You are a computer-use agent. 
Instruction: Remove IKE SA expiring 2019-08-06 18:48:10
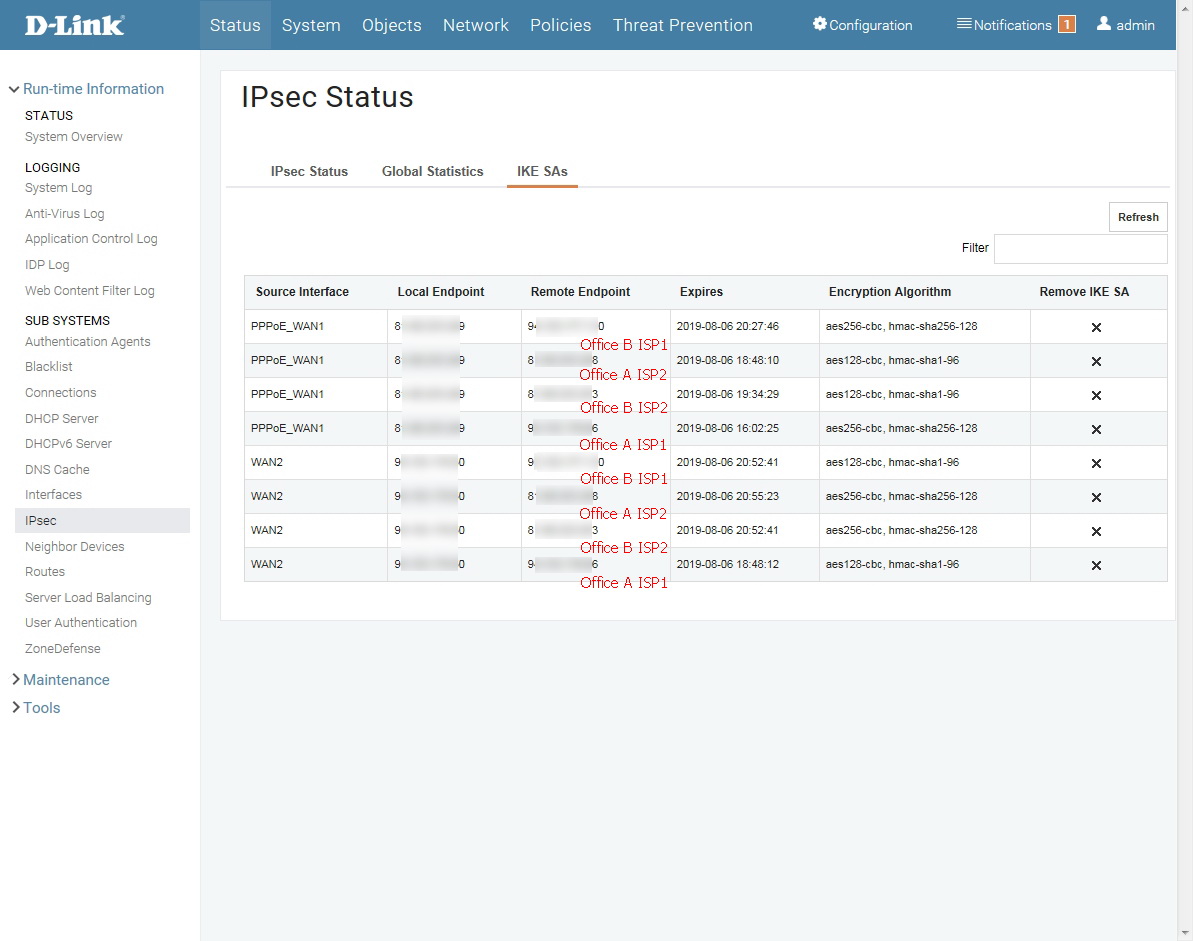(1096, 361)
